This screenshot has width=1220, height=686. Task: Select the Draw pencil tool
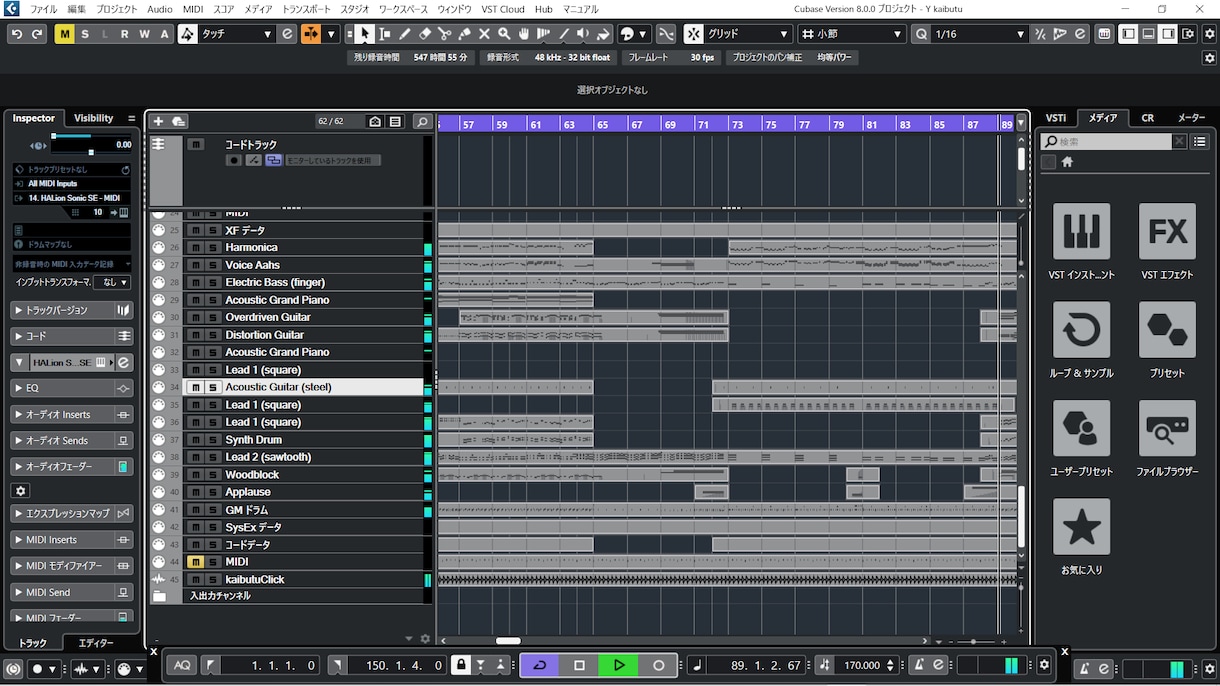(x=405, y=34)
